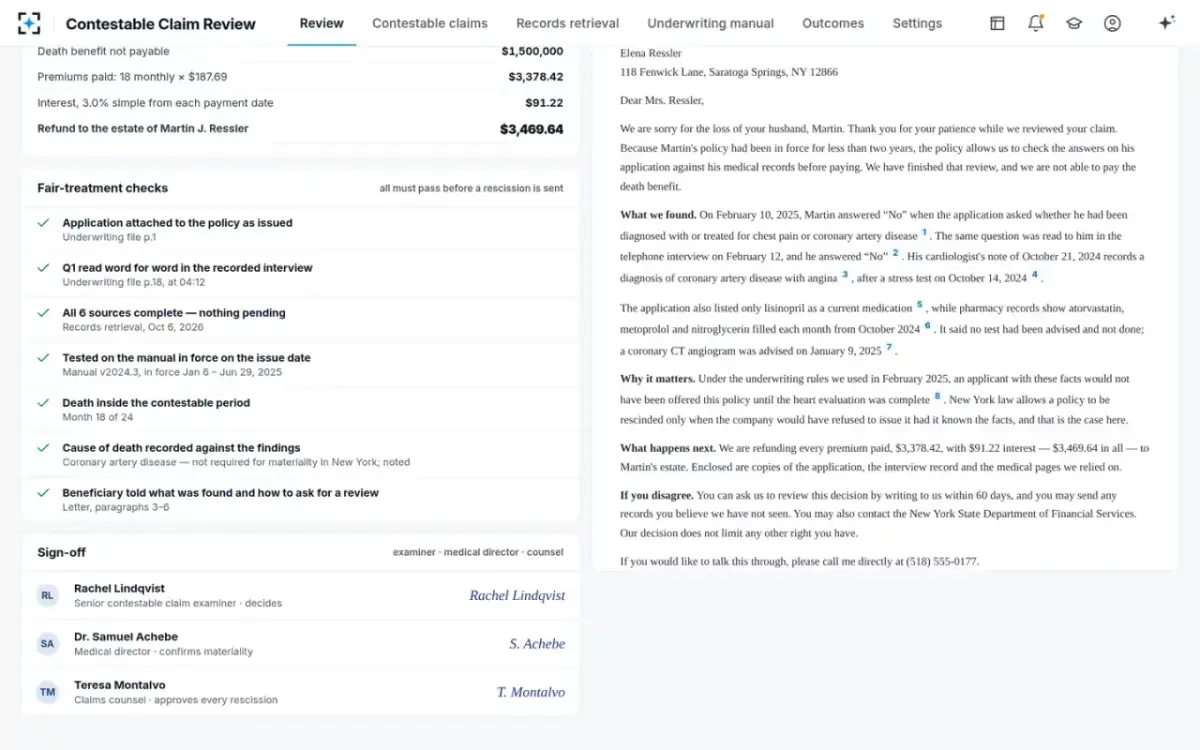
Task: Click 'all must pass before a rescission is sent'
Action: (471, 188)
